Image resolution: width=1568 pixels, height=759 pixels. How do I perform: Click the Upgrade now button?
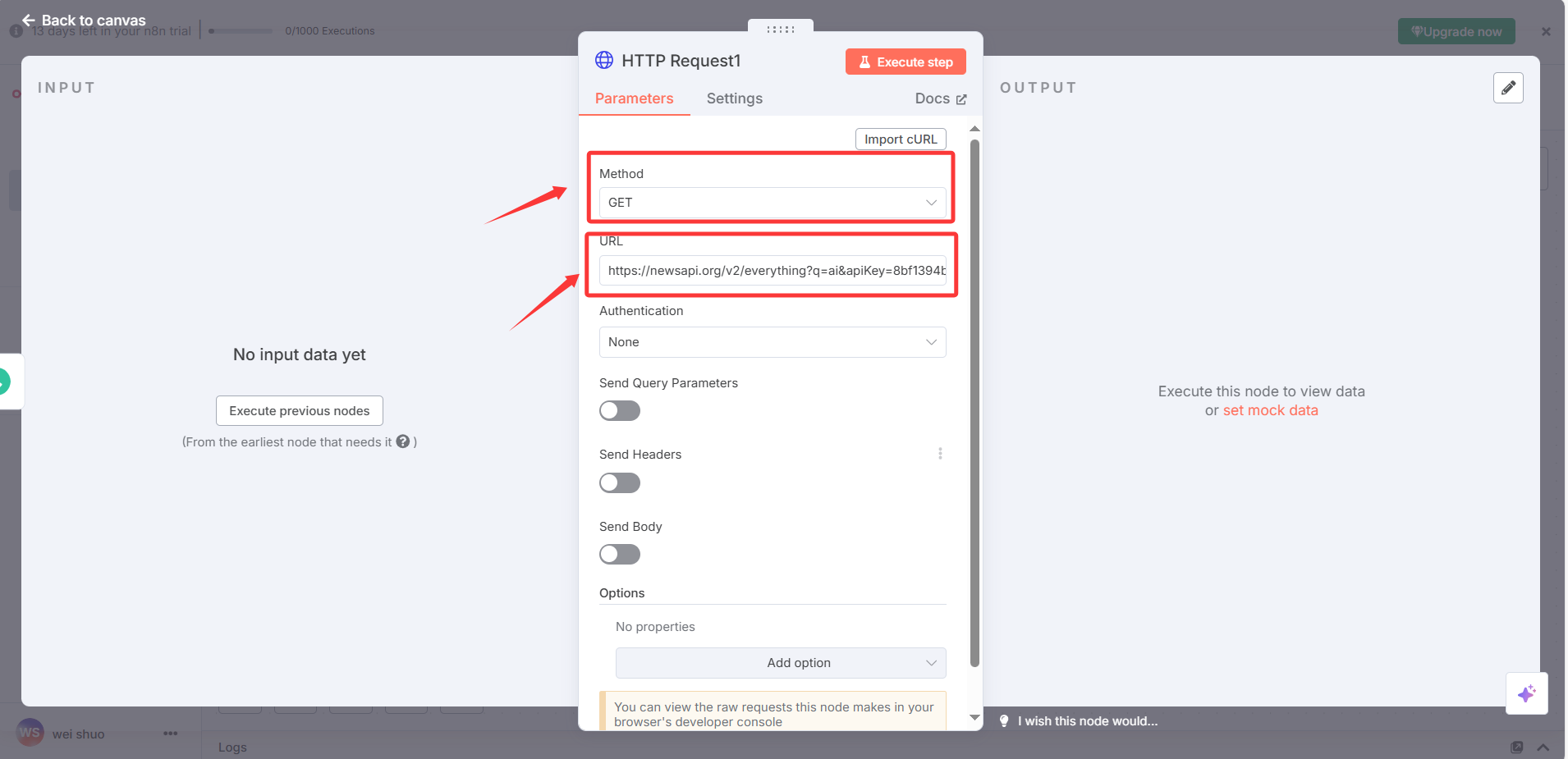1456,32
